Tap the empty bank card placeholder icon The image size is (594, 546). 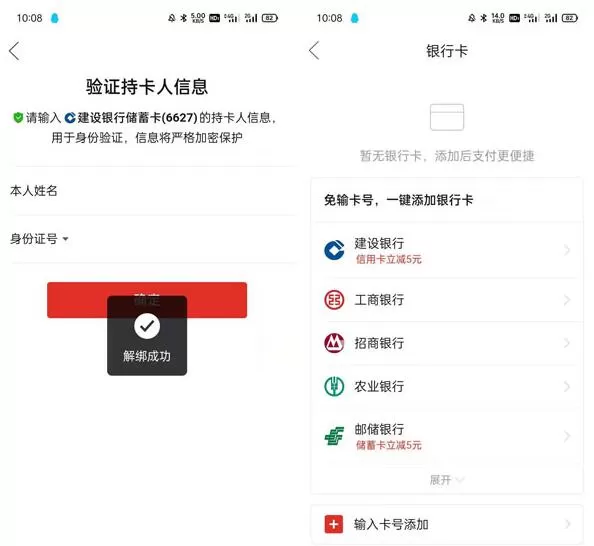447,117
